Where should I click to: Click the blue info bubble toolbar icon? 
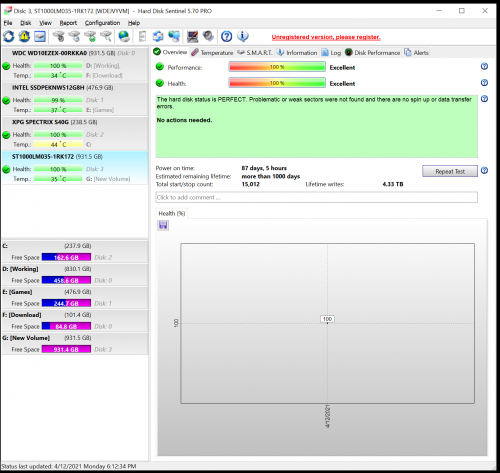coord(243,36)
